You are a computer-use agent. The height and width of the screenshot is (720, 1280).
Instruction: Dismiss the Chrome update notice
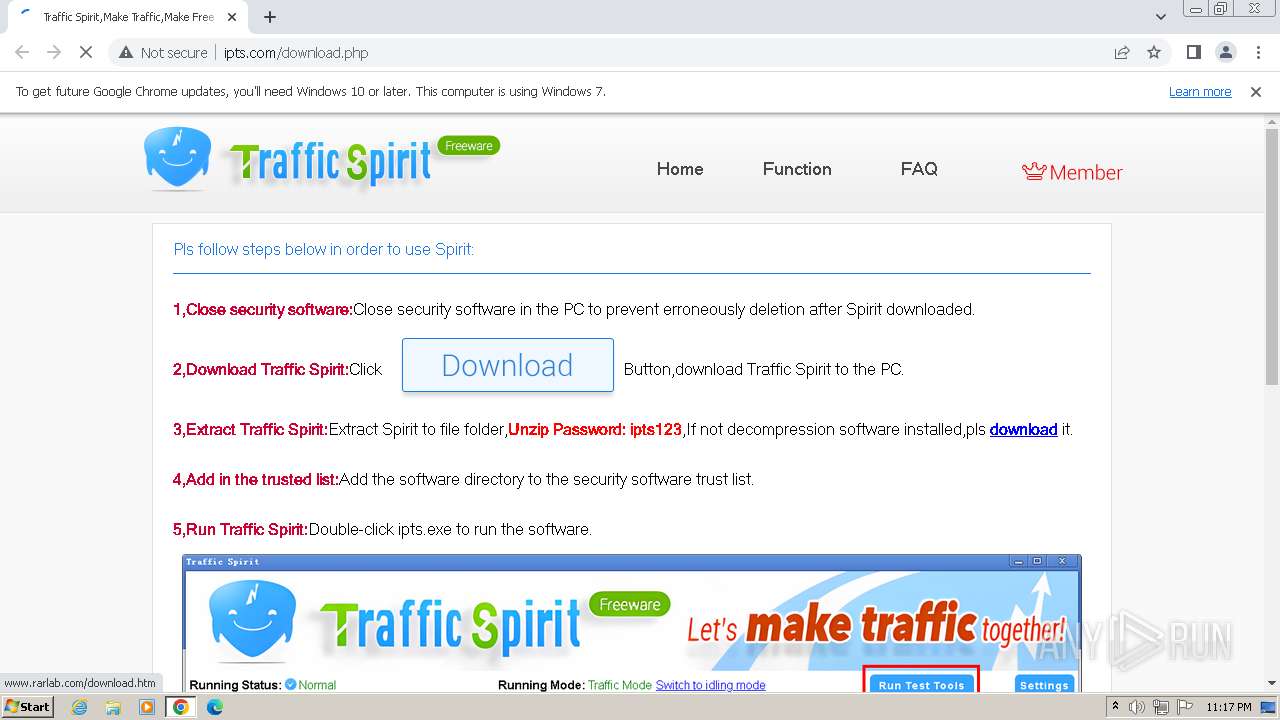coord(1256,91)
